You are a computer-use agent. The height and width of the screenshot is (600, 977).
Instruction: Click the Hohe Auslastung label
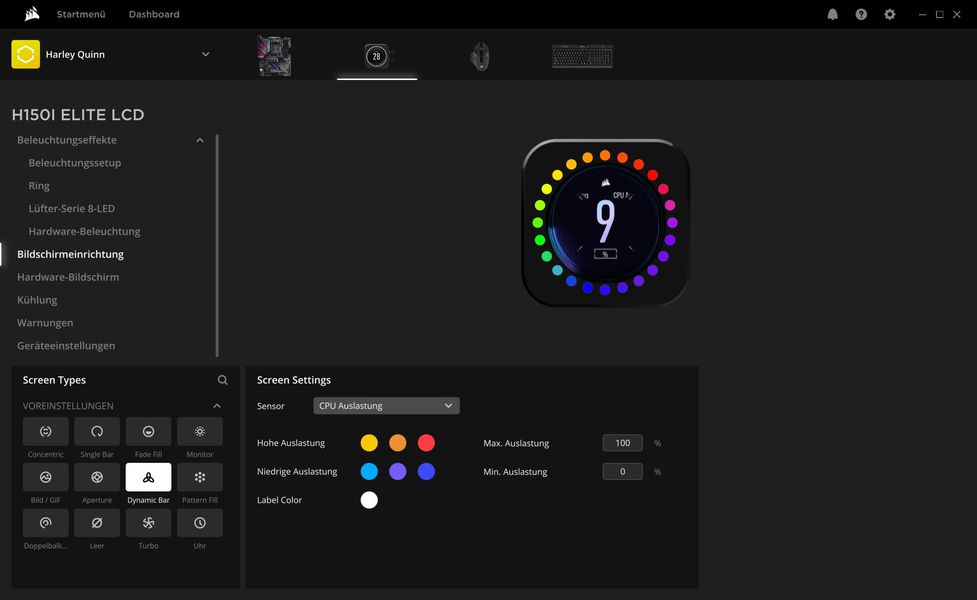coord(291,443)
